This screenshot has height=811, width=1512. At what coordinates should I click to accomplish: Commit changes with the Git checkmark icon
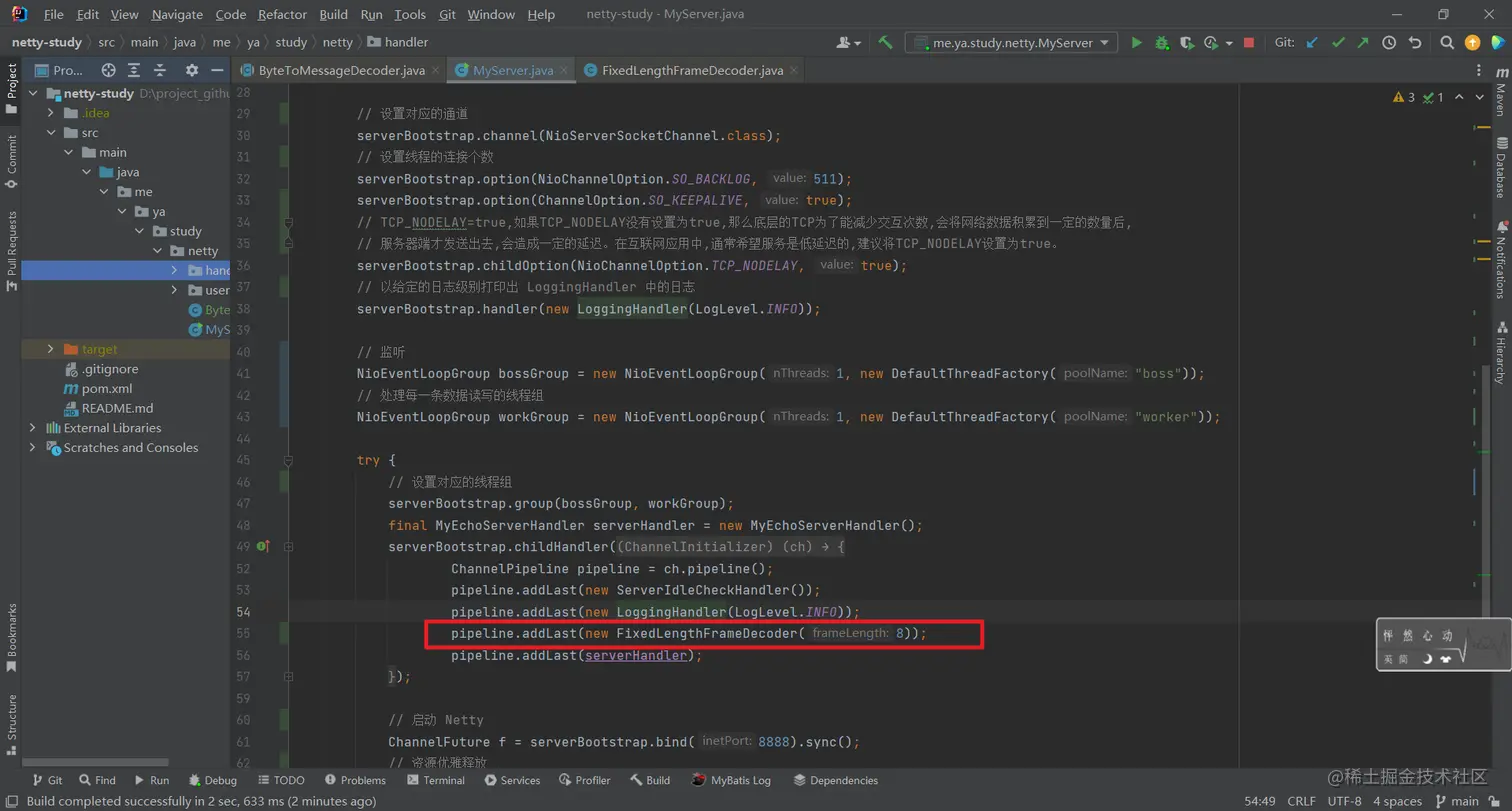[x=1338, y=43]
